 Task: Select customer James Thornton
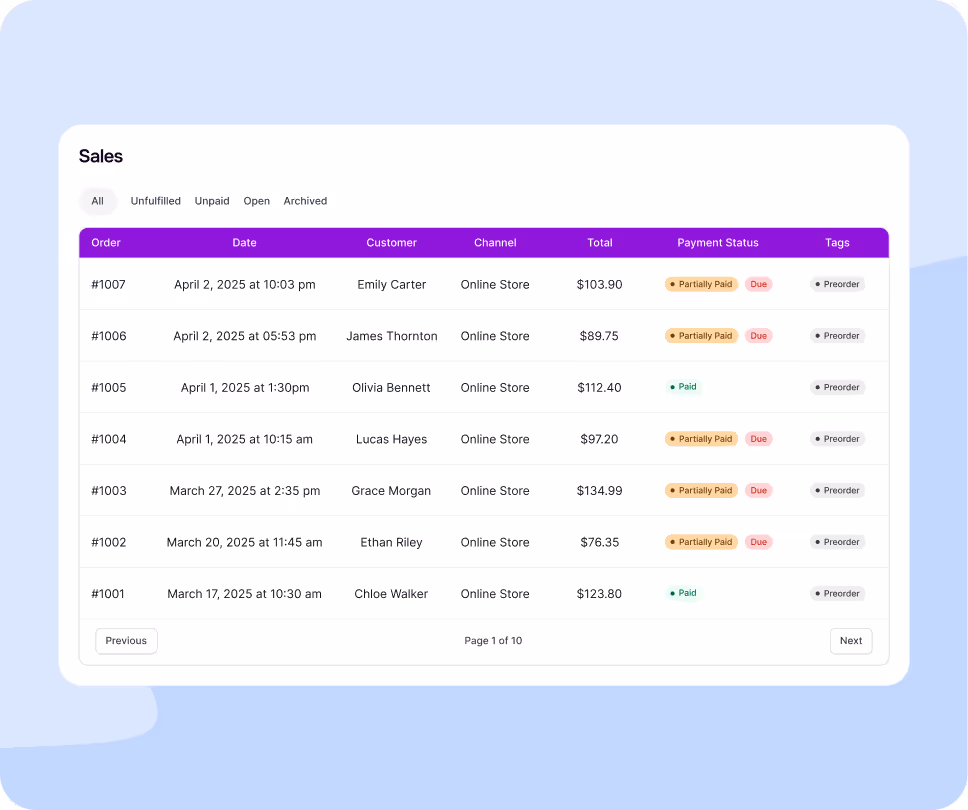click(x=391, y=336)
